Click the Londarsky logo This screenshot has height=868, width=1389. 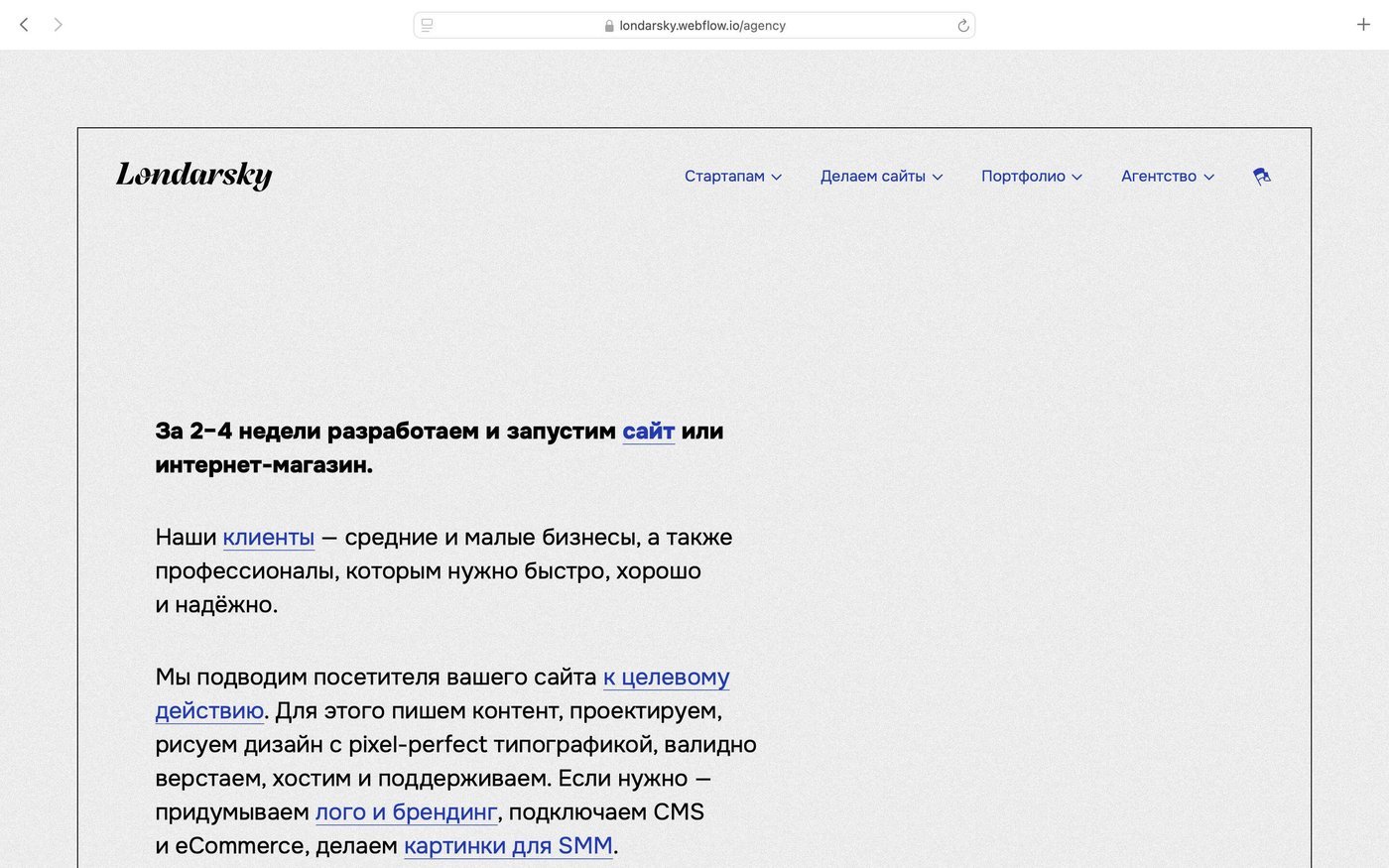[x=193, y=175]
